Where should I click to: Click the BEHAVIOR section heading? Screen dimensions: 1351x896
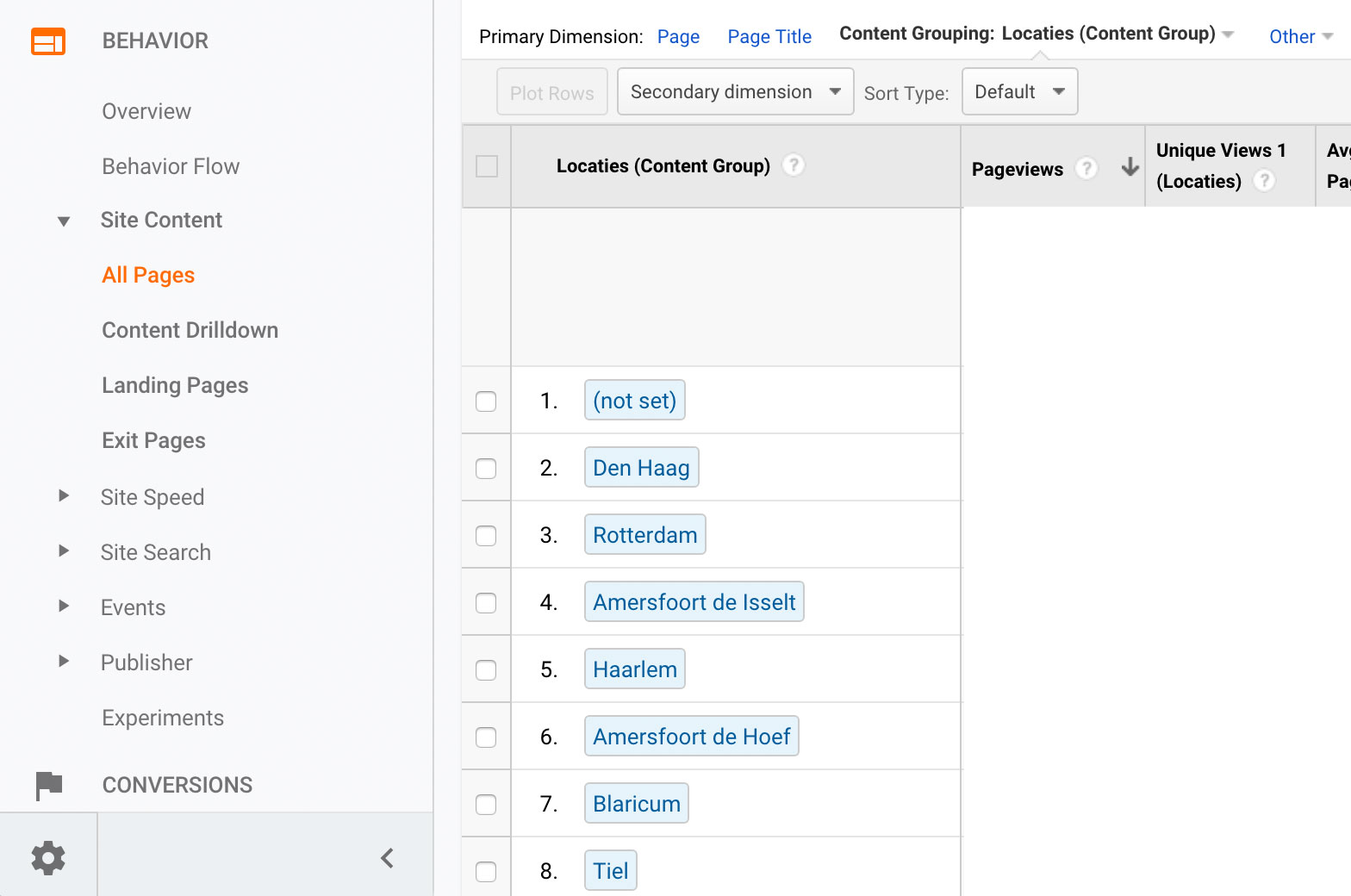(155, 40)
